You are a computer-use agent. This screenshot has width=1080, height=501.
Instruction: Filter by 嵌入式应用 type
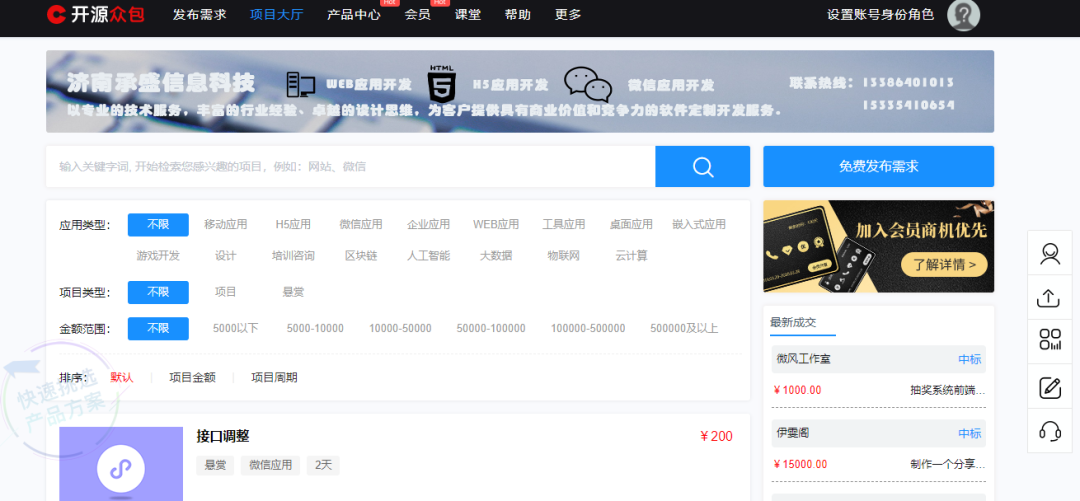coord(699,225)
